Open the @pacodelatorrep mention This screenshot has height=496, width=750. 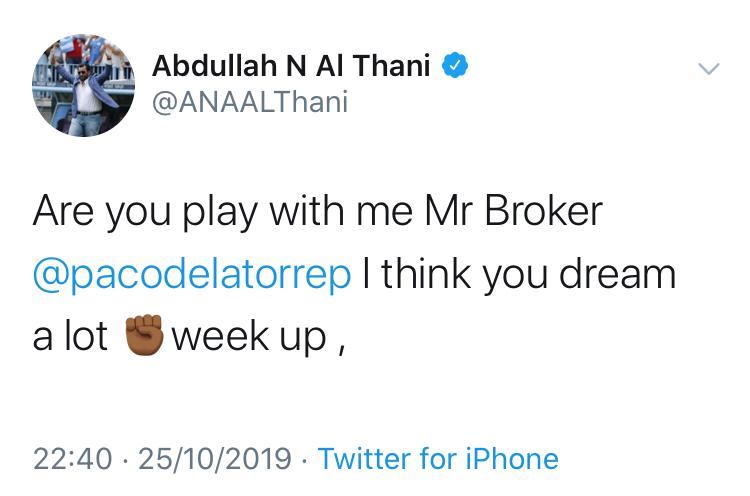click(x=192, y=274)
